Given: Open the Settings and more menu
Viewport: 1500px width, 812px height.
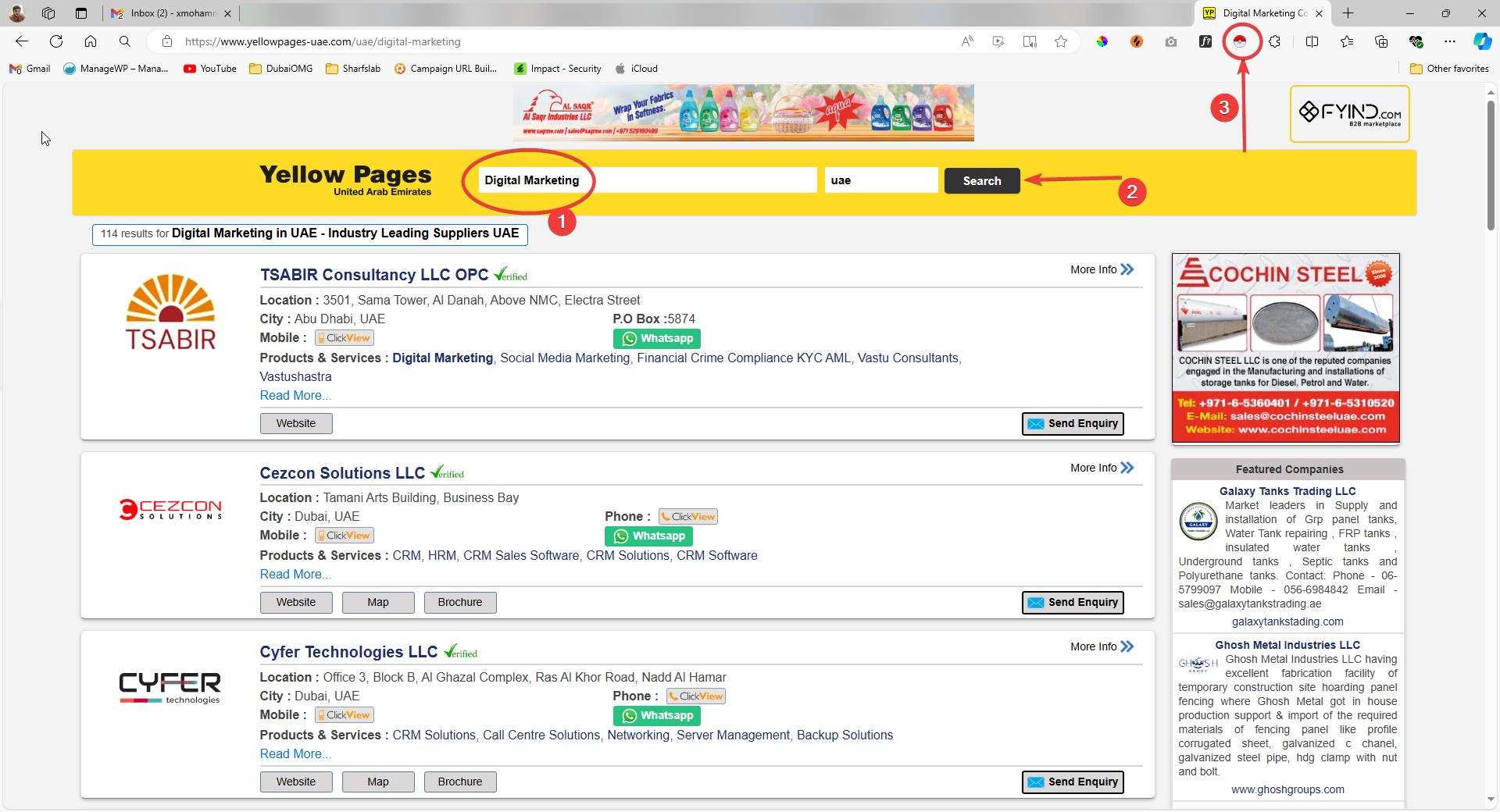Looking at the screenshot, I should (1450, 41).
